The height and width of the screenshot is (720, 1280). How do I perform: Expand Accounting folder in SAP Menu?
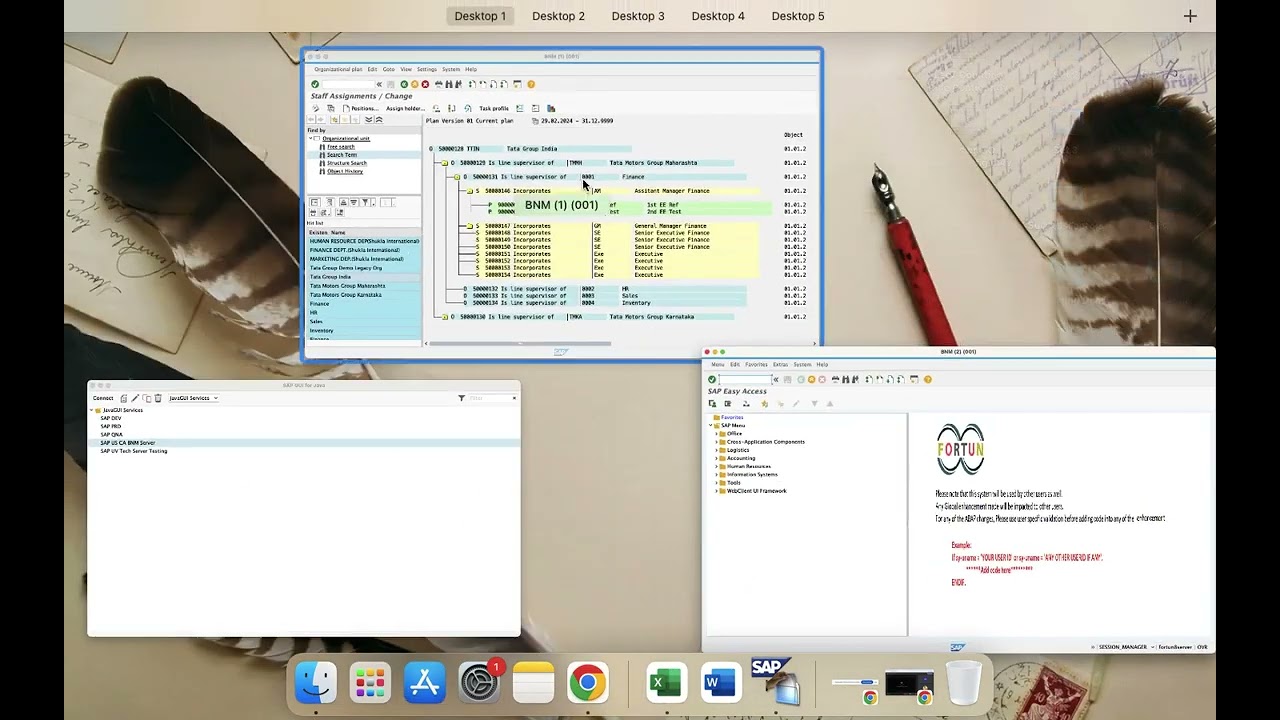click(716, 458)
